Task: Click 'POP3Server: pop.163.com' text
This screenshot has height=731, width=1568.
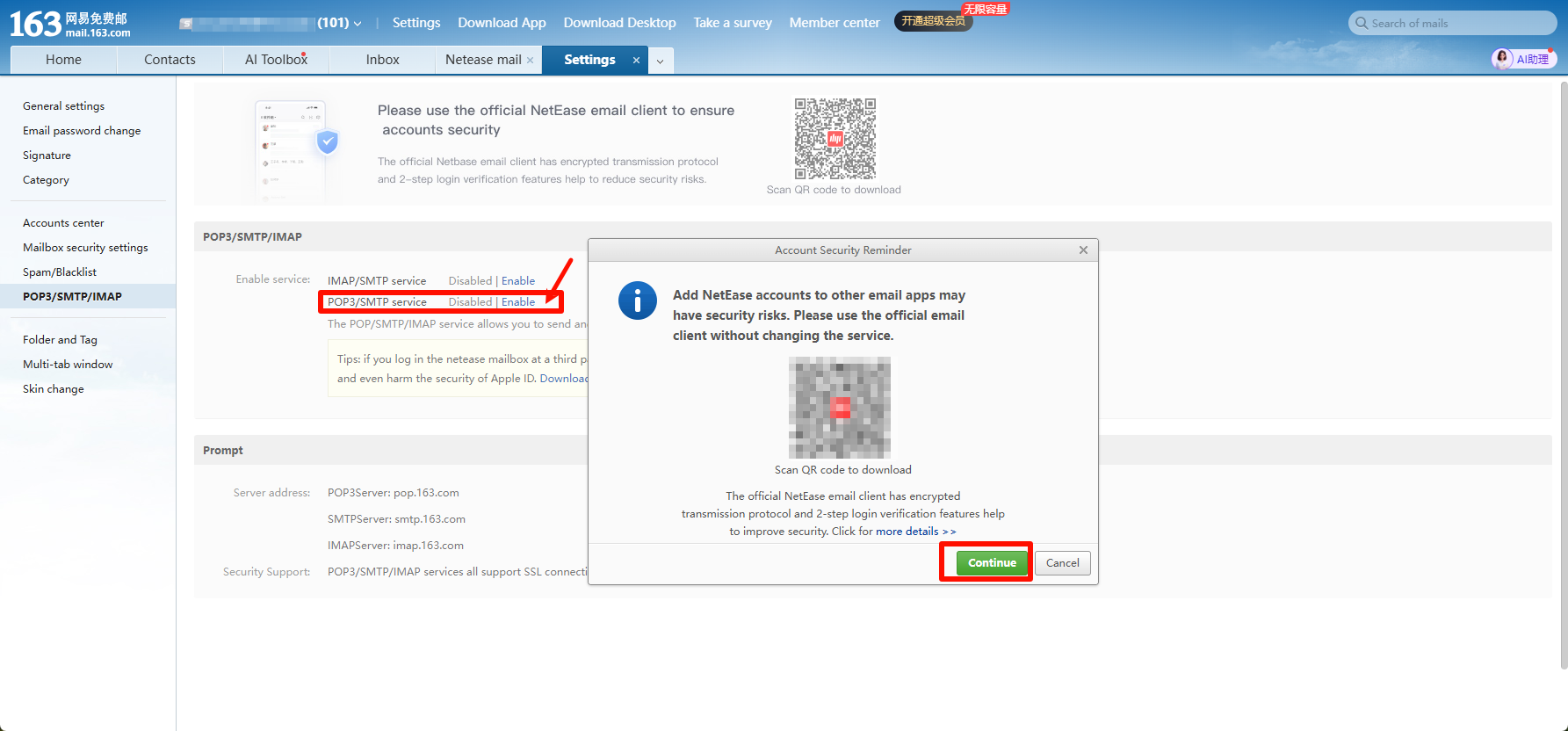Action: 394,493
